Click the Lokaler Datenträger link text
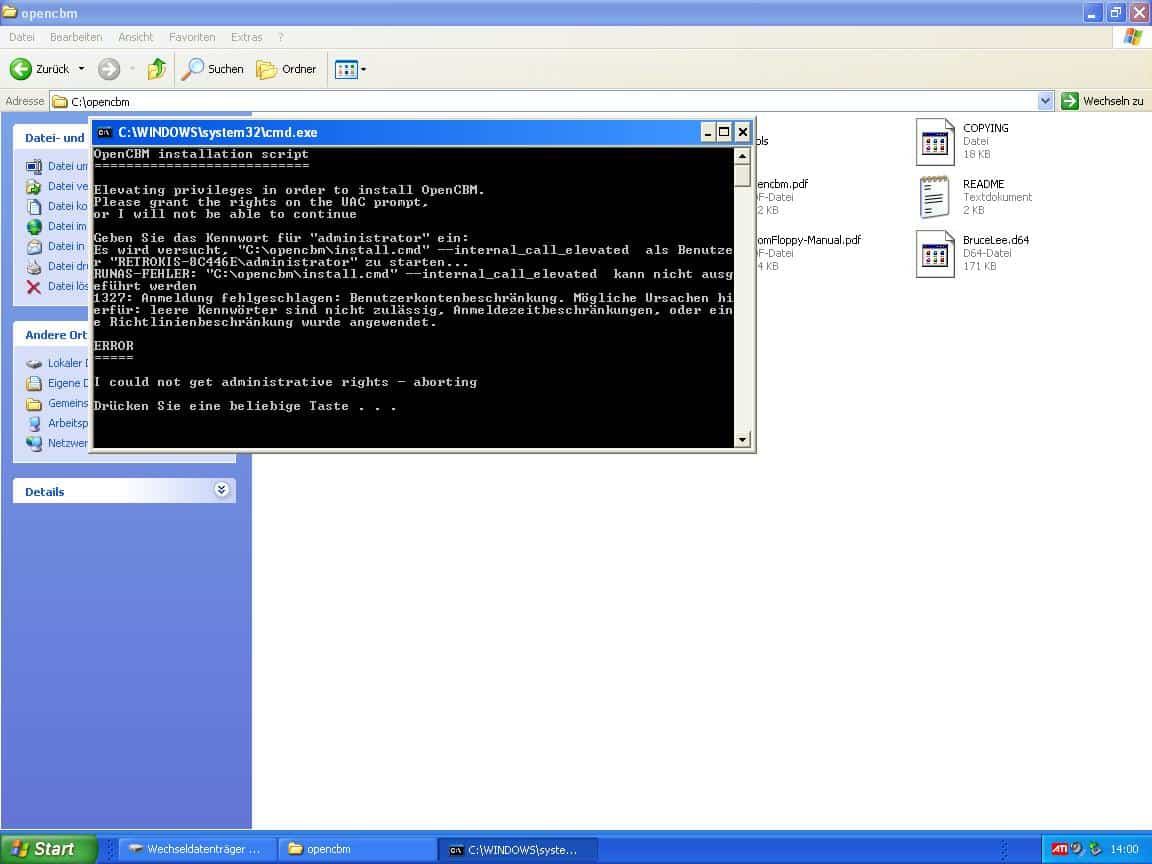 [x=68, y=363]
